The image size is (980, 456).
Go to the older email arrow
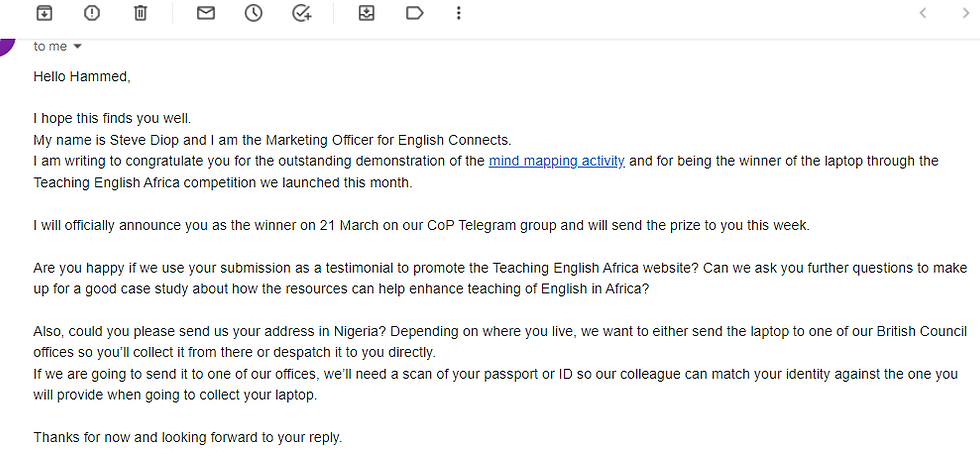point(961,13)
